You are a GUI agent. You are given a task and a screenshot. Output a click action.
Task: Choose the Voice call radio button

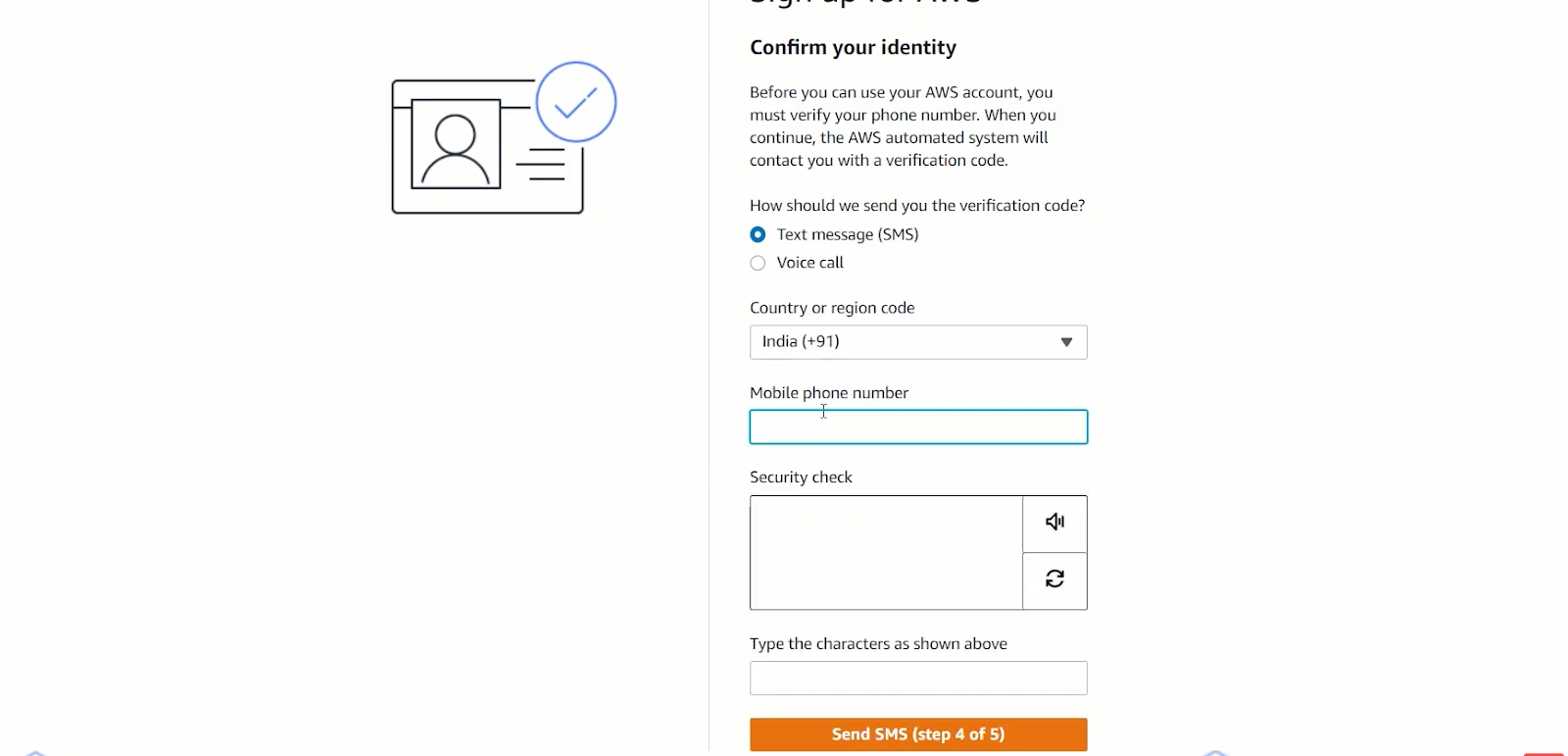[758, 263]
